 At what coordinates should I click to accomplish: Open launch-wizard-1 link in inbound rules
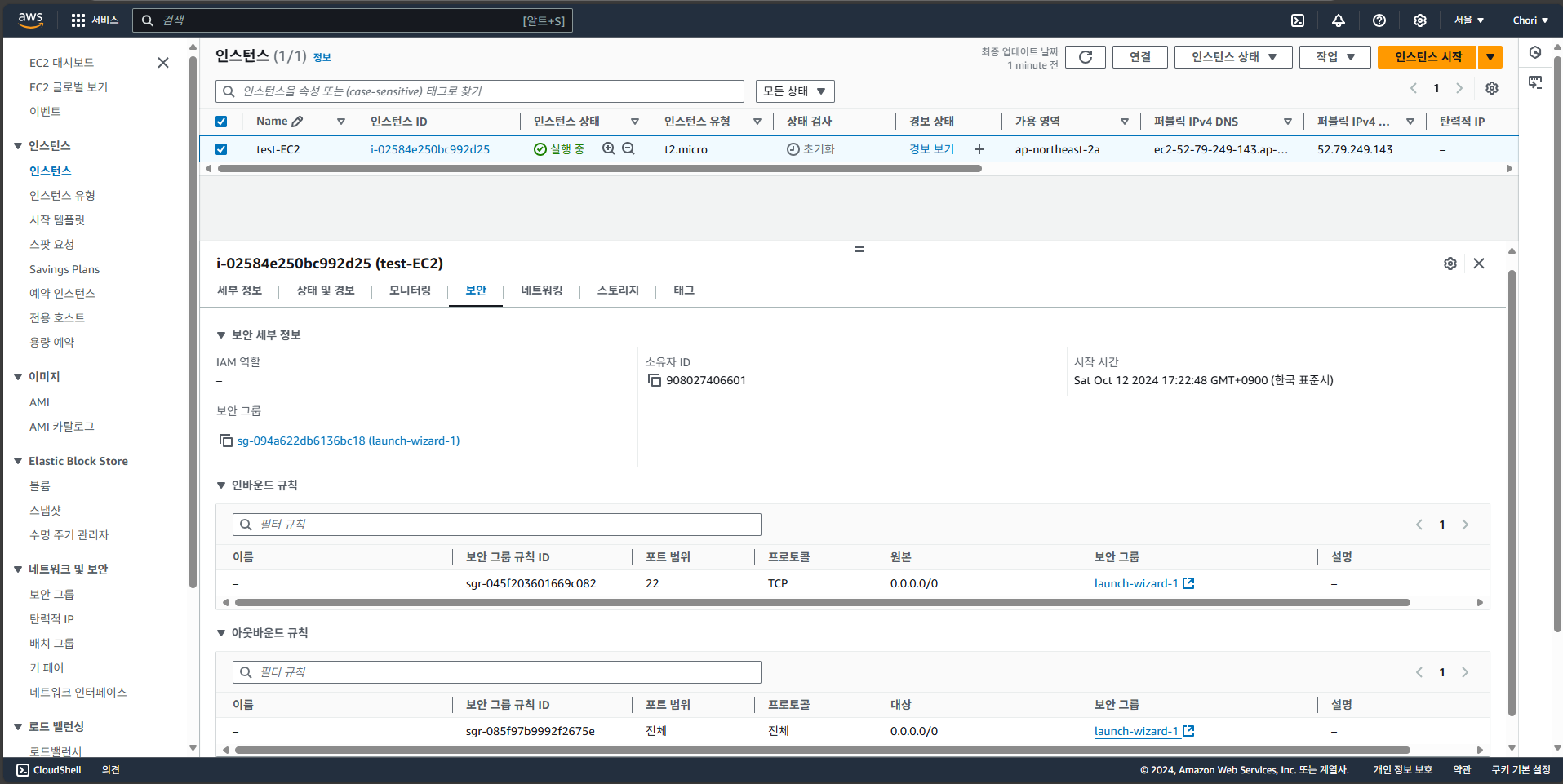(x=1144, y=583)
